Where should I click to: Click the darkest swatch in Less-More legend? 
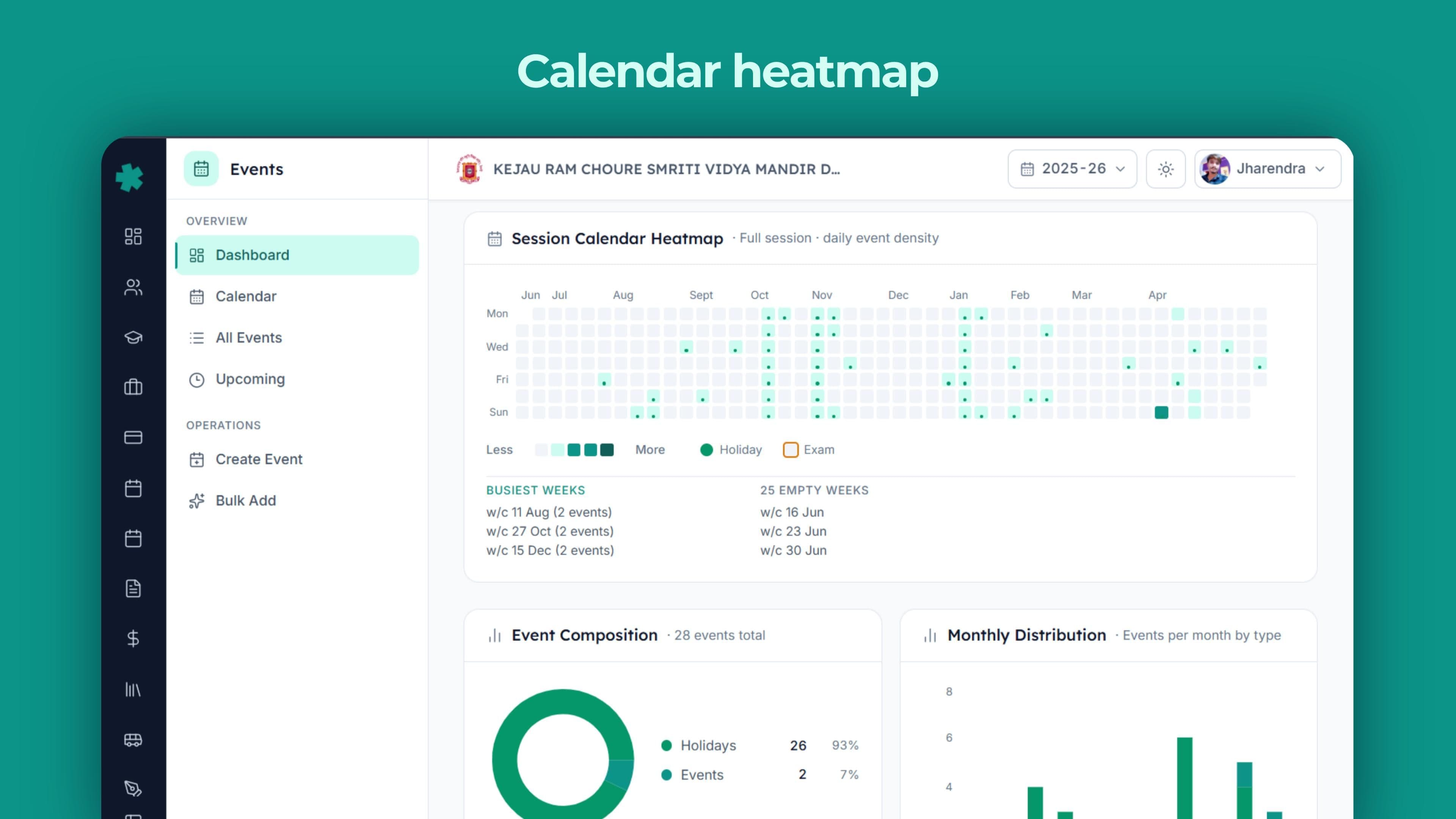click(607, 450)
